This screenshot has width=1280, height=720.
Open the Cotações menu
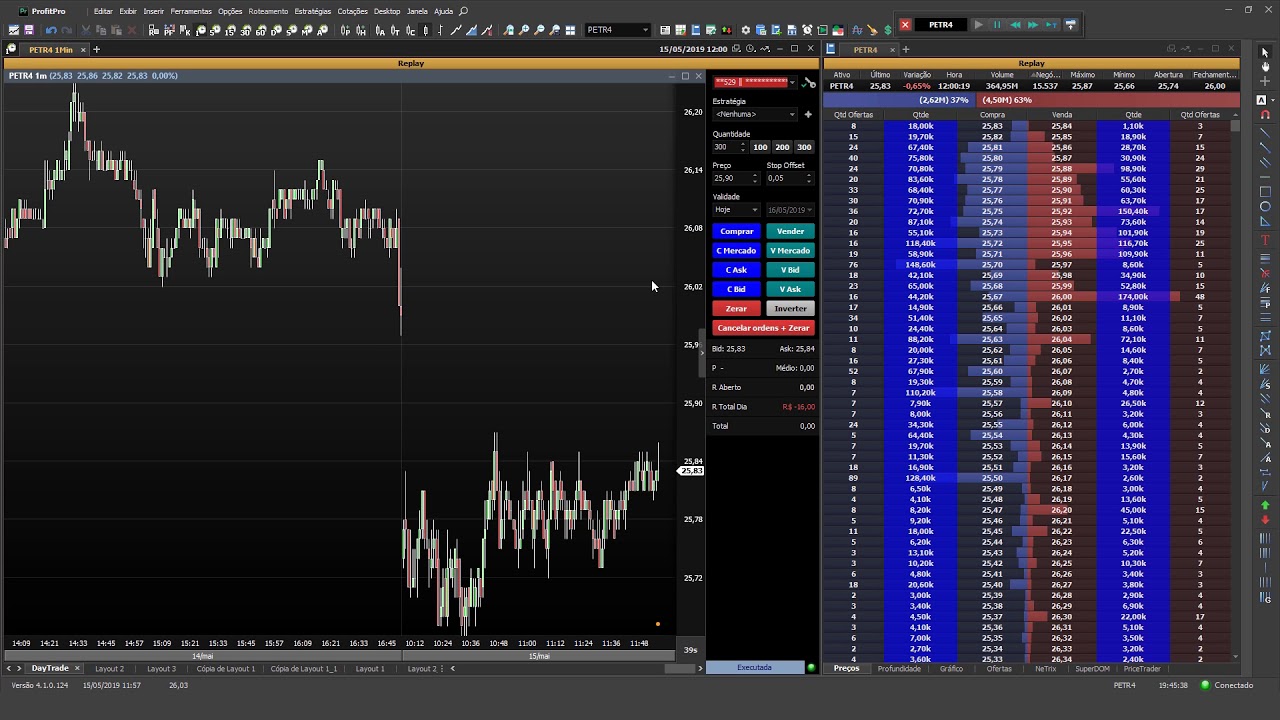pos(353,11)
